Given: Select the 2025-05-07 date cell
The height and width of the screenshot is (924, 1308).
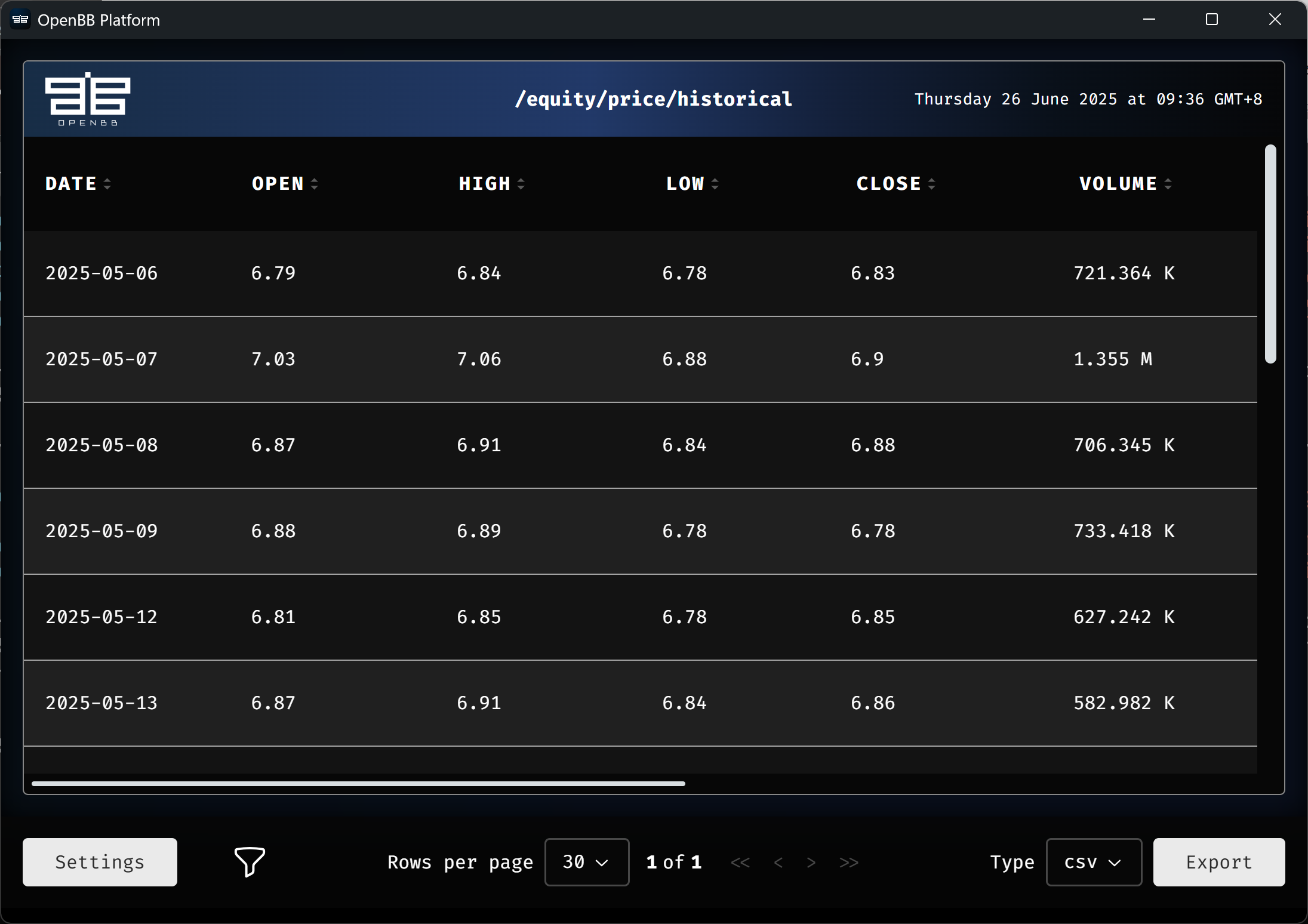Looking at the screenshot, I should coord(101,359).
